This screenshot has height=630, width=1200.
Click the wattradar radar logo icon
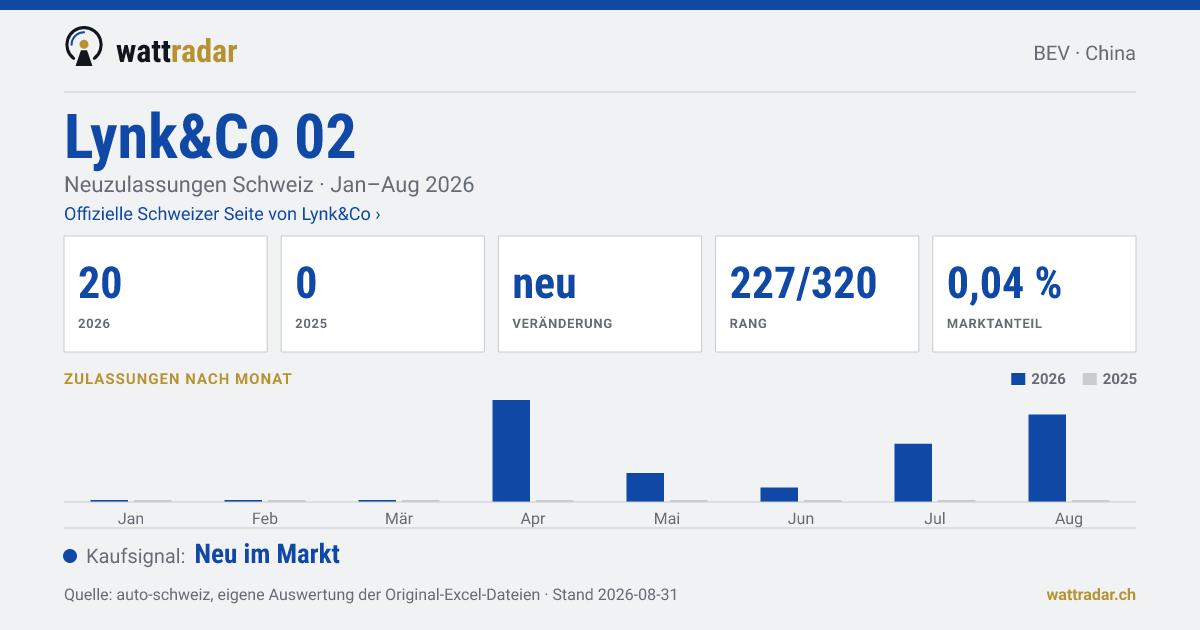[84, 47]
